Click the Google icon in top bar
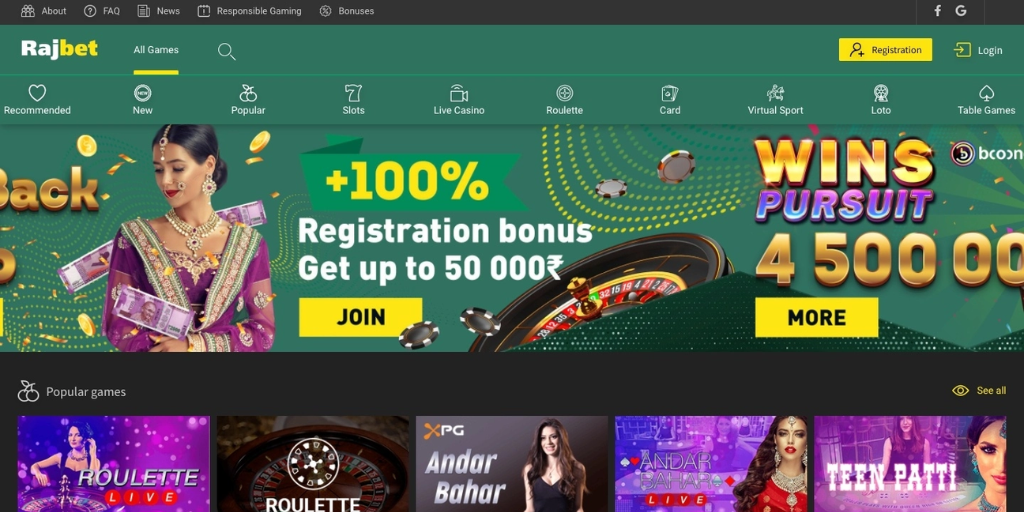 [961, 10]
